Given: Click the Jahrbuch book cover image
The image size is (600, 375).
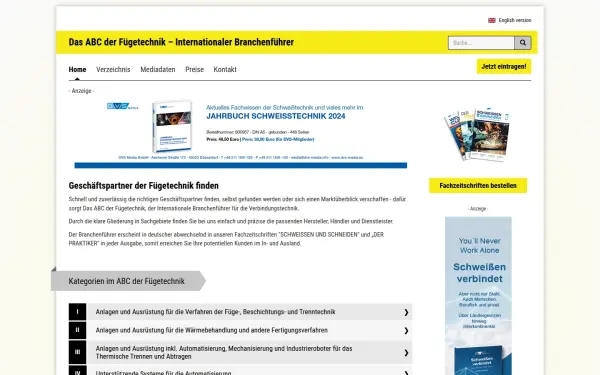Looking at the screenshot, I should click(172, 126).
